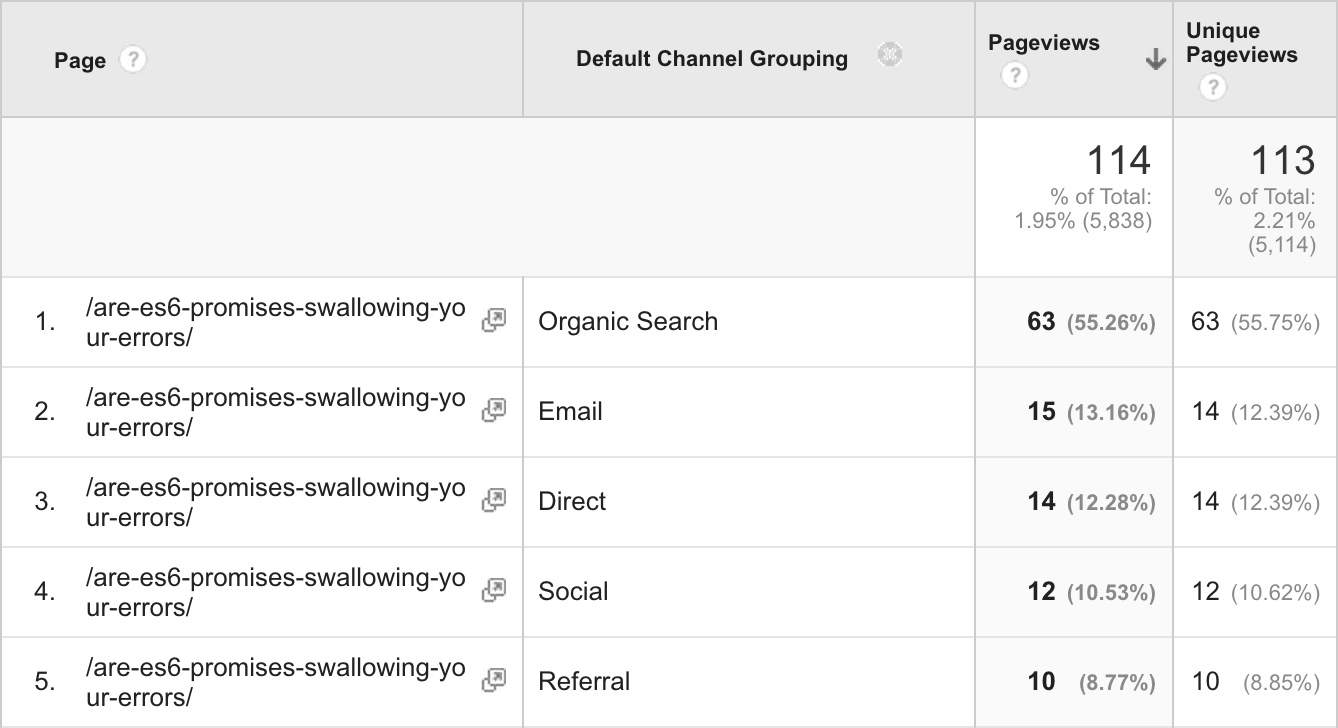Sort by the Page column header
This screenshot has width=1338, height=728.
[x=80, y=61]
